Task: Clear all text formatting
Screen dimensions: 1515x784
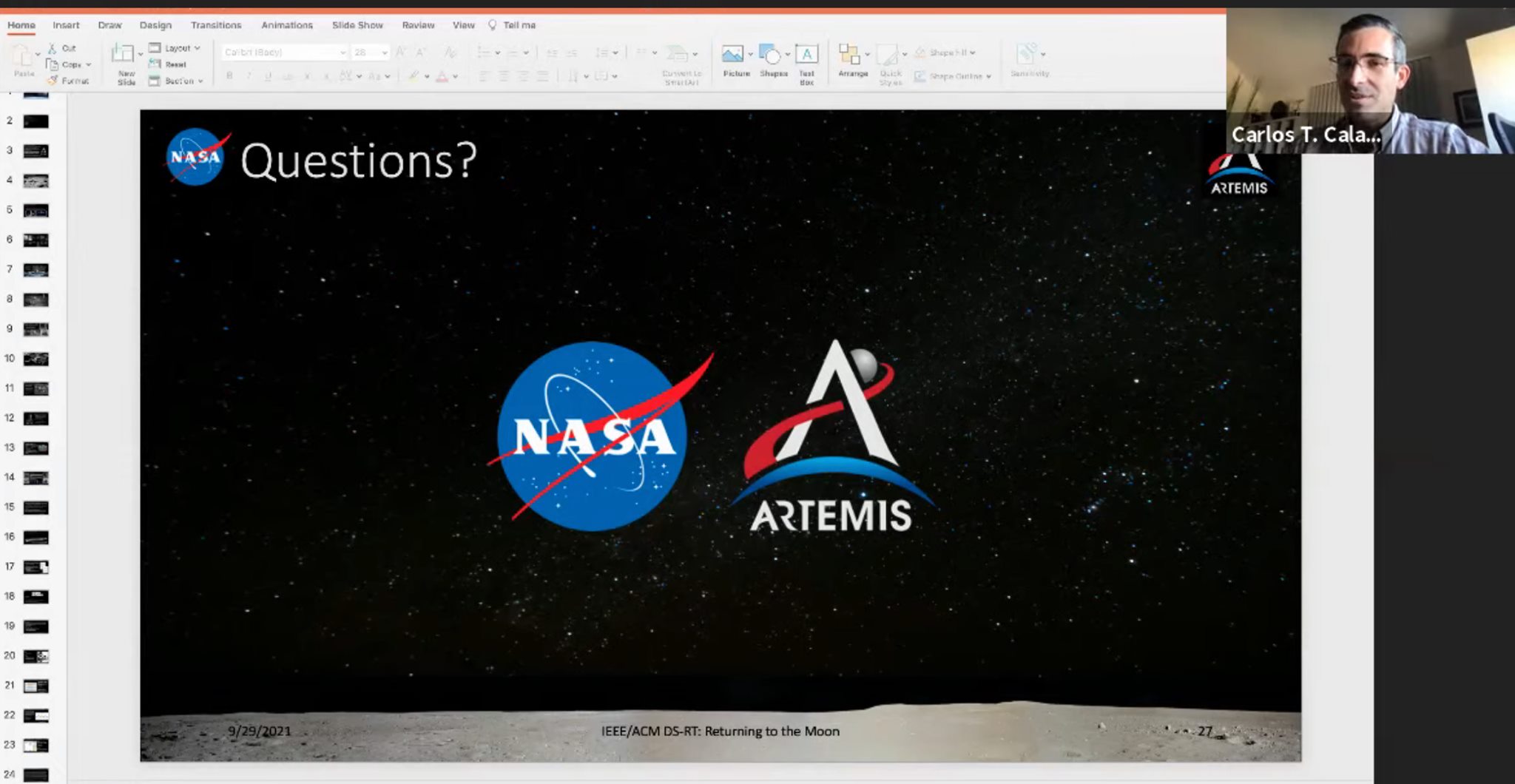Action: (x=449, y=52)
